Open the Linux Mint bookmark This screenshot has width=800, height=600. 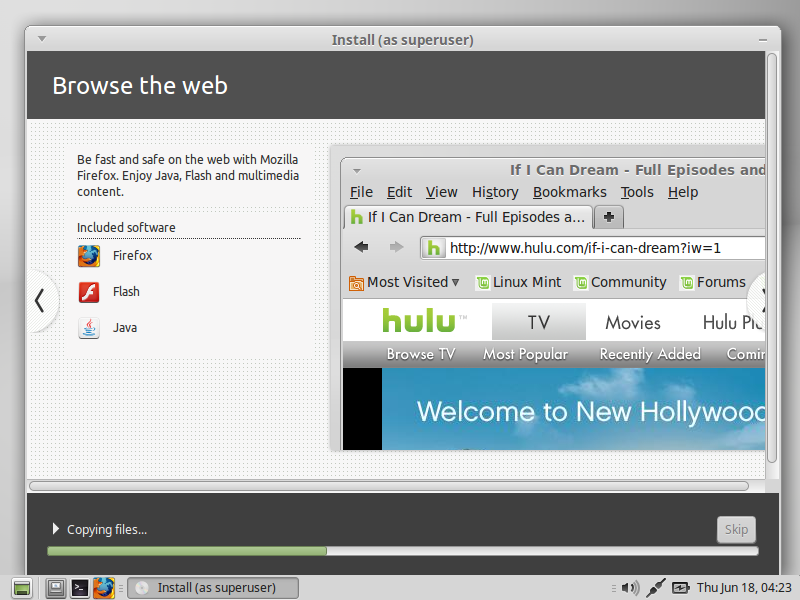pos(519,282)
